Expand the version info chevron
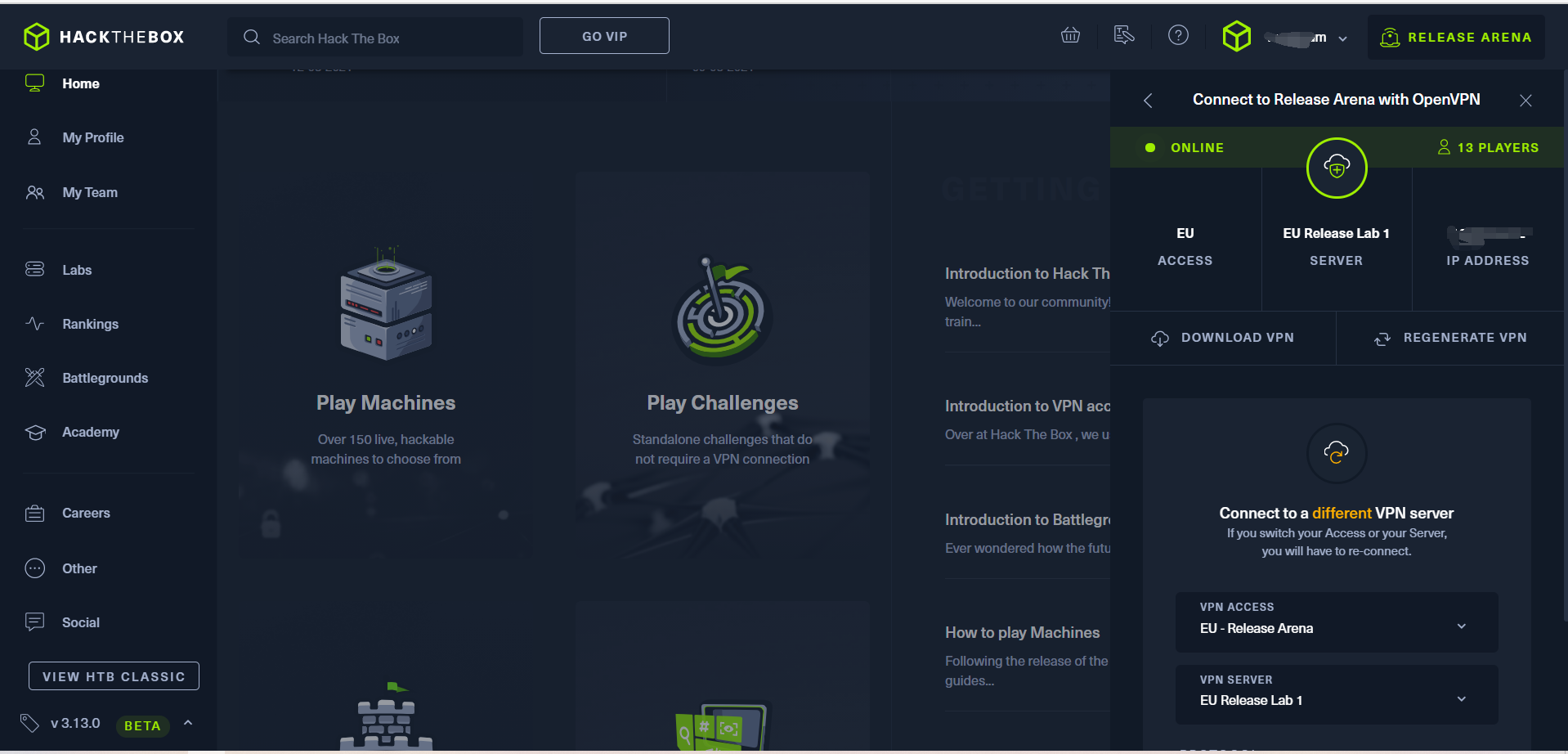 coord(188,723)
